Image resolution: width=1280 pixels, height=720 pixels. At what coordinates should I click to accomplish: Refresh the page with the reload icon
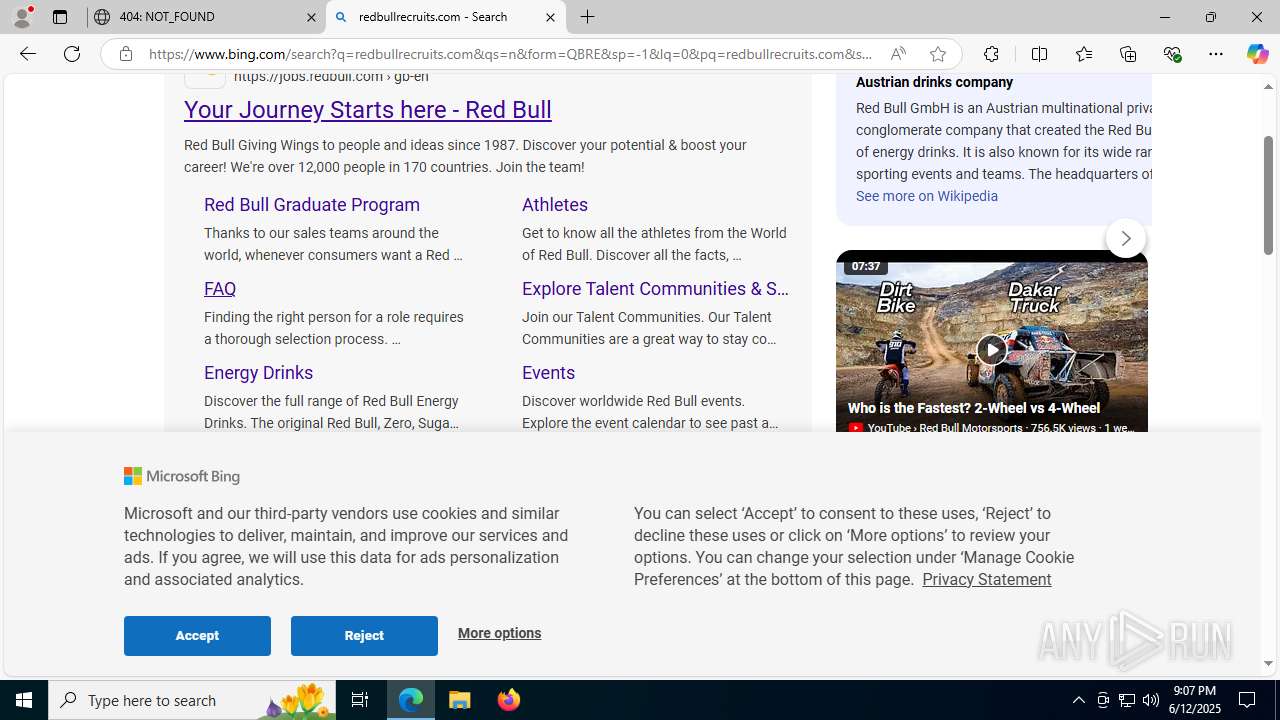tap(72, 54)
